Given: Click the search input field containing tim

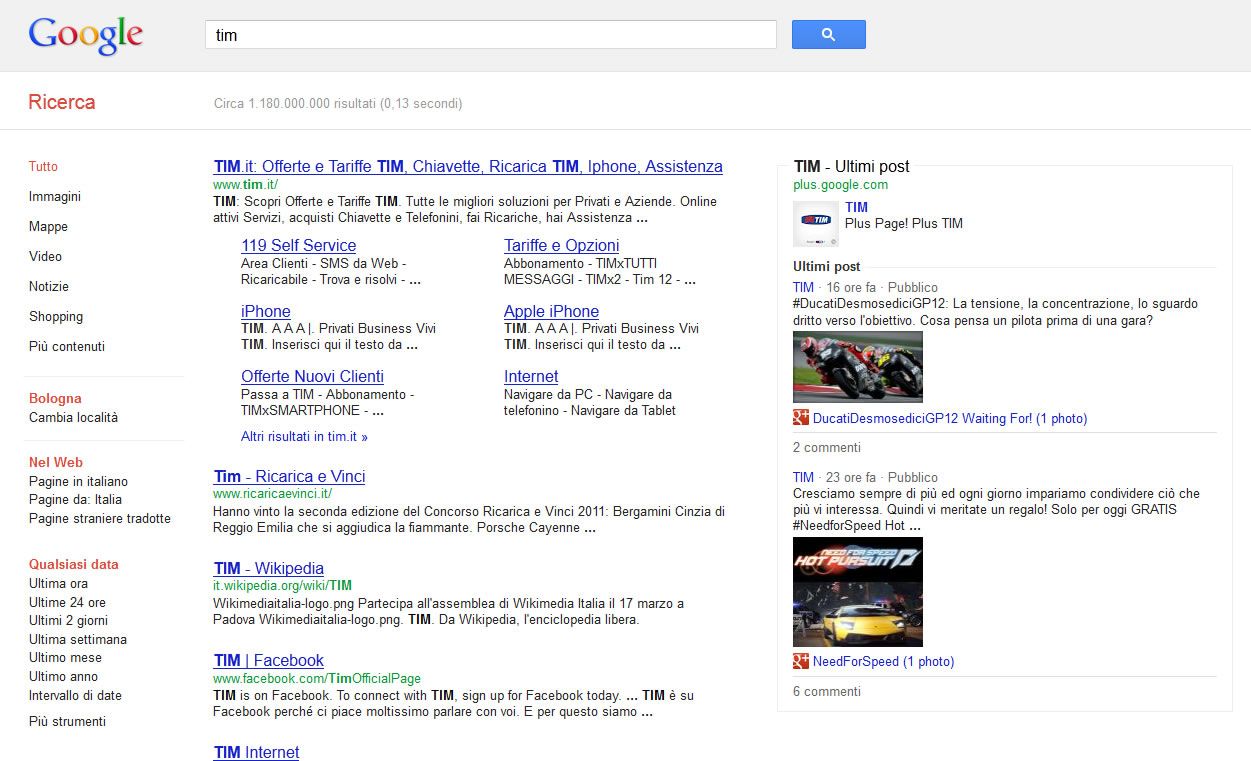Looking at the screenshot, I should tap(490, 35).
